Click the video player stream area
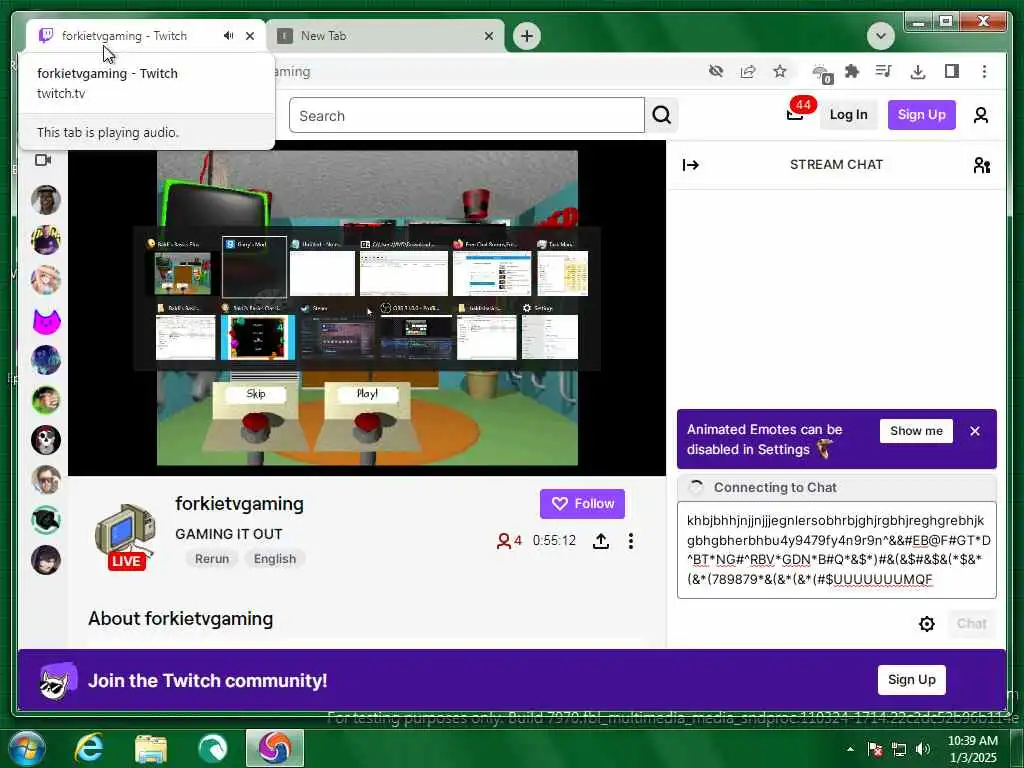This screenshot has width=1024, height=768. point(367,308)
